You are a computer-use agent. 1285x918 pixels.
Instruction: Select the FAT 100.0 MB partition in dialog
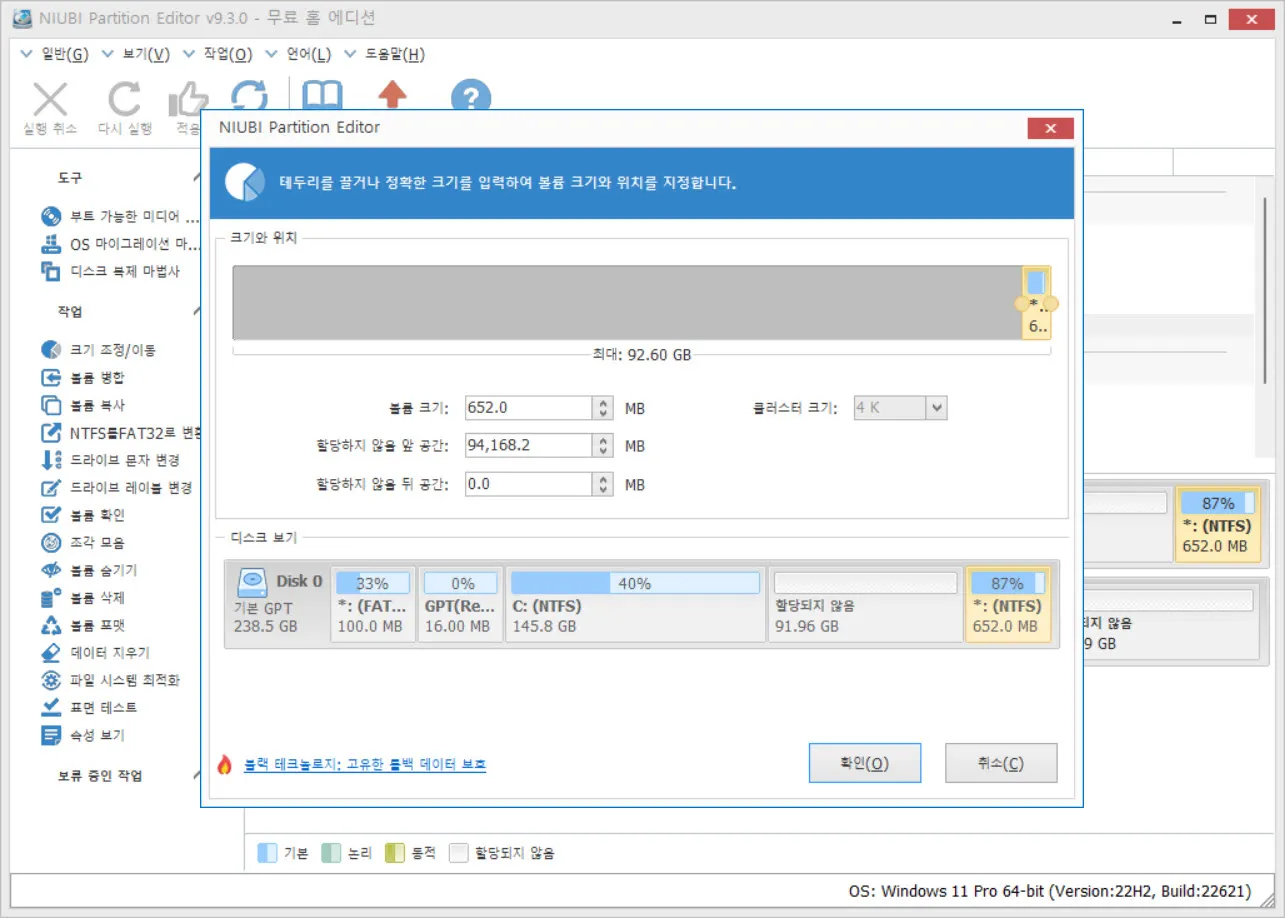click(x=373, y=604)
